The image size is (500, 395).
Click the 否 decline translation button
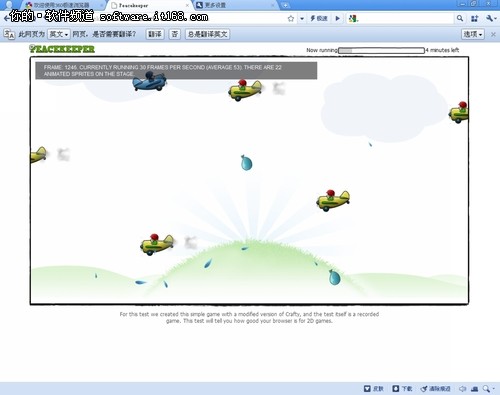tap(175, 34)
